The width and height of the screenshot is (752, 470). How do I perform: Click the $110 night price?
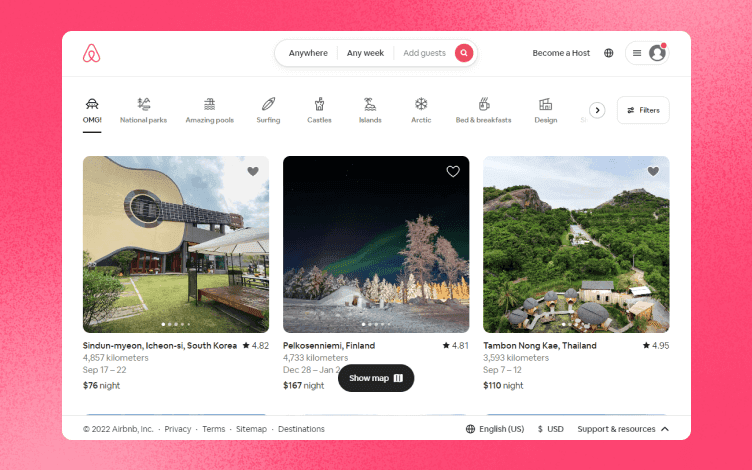503,385
